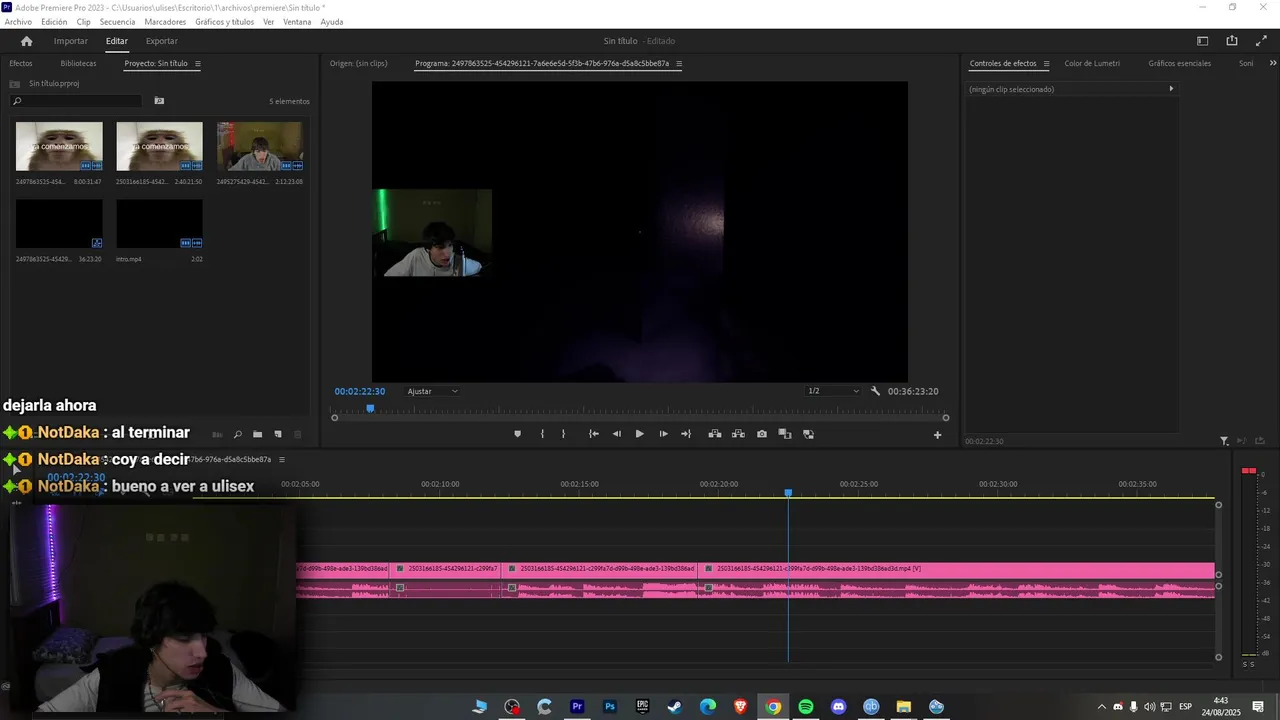
Task: Step forward one frame
Action: (663, 434)
